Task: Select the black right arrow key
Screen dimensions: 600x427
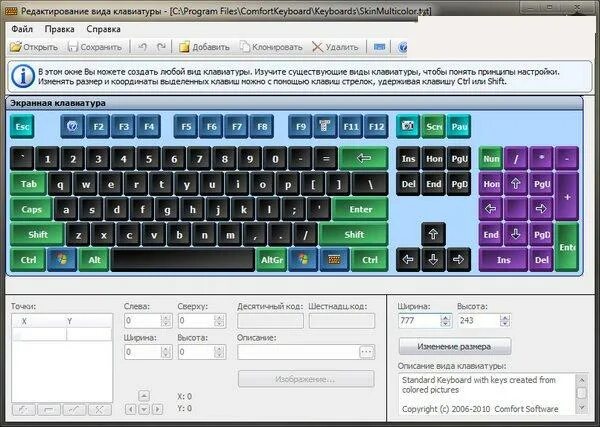Action: tap(459, 259)
